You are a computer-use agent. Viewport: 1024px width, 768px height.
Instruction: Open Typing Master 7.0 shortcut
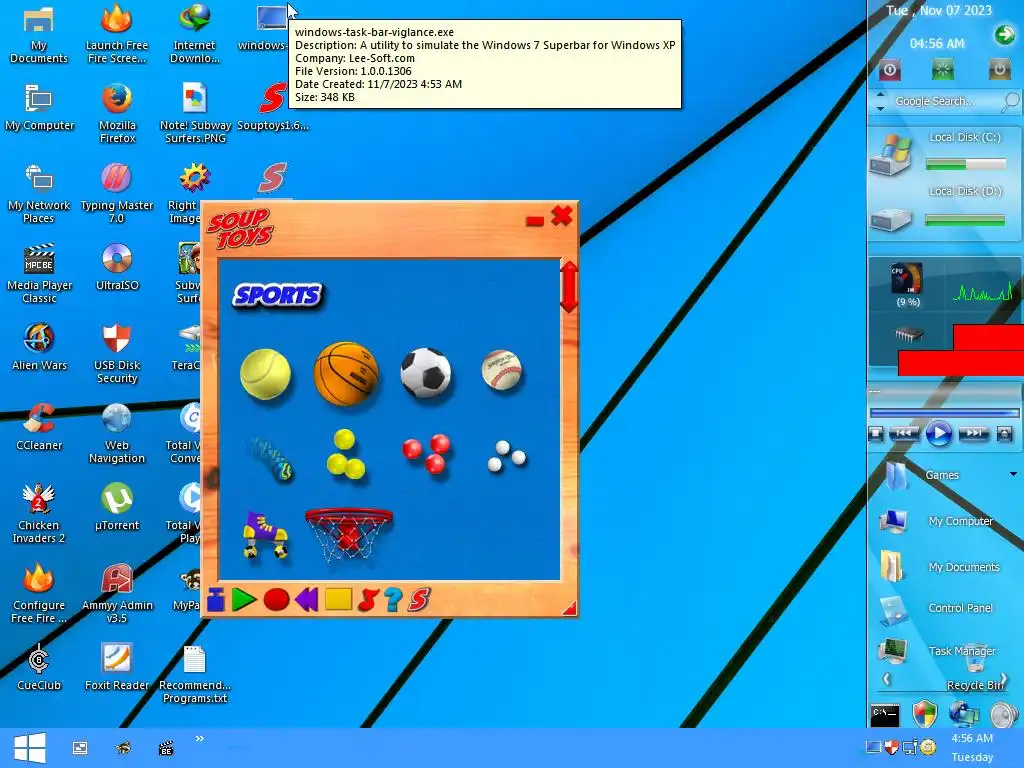tap(117, 193)
